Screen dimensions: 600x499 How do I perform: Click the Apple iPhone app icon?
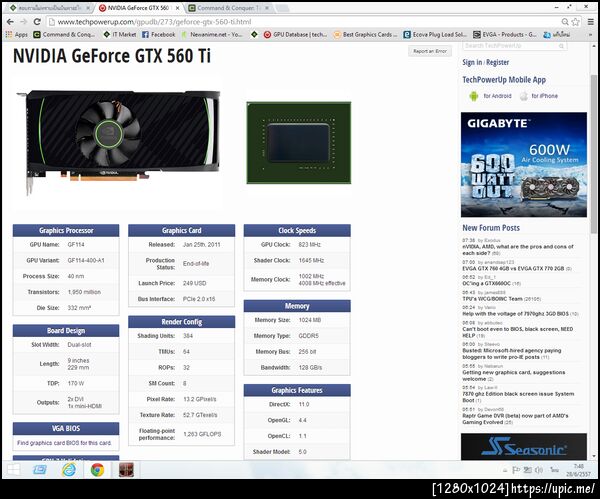(x=523, y=96)
